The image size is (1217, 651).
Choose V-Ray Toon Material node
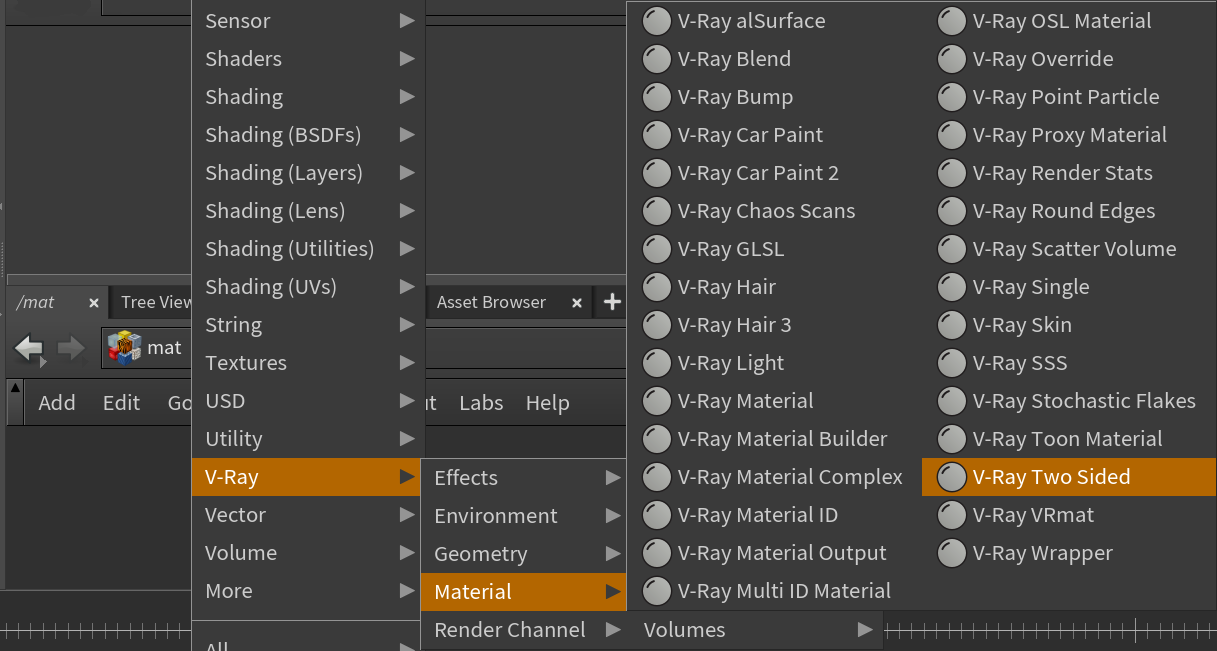coord(1069,439)
